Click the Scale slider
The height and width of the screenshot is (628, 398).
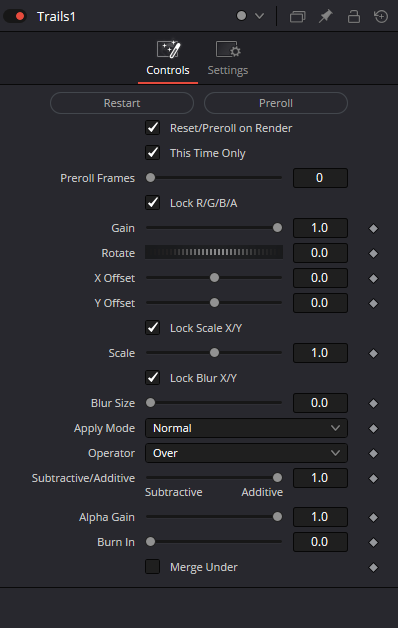point(214,352)
